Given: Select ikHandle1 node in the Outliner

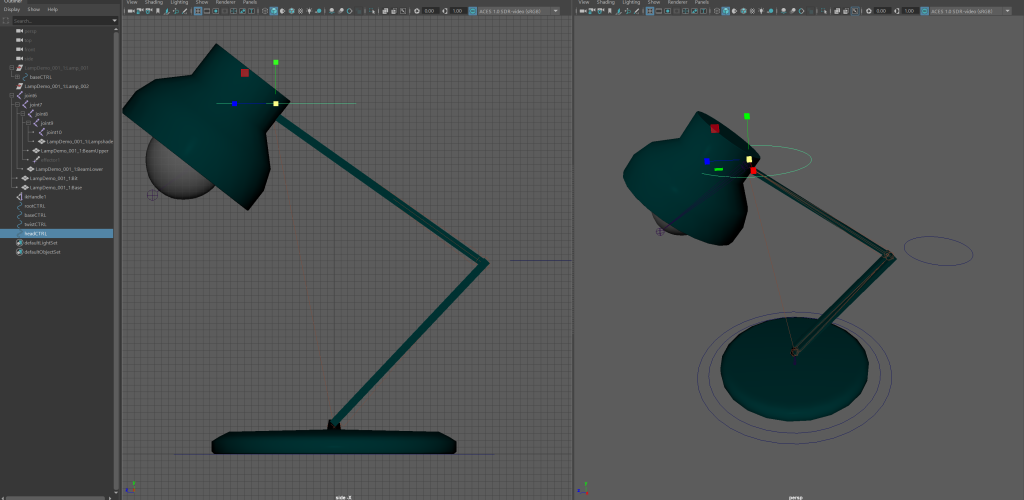Looking at the screenshot, I should point(36,197).
